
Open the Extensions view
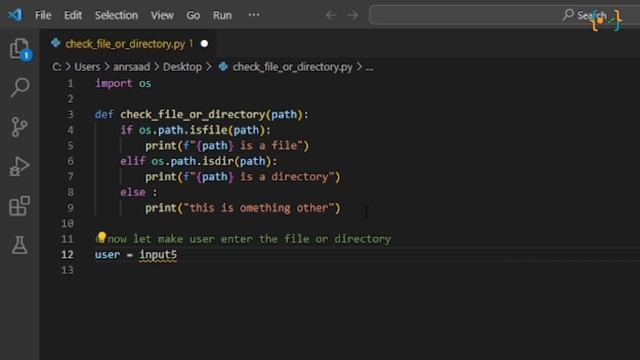[19, 206]
